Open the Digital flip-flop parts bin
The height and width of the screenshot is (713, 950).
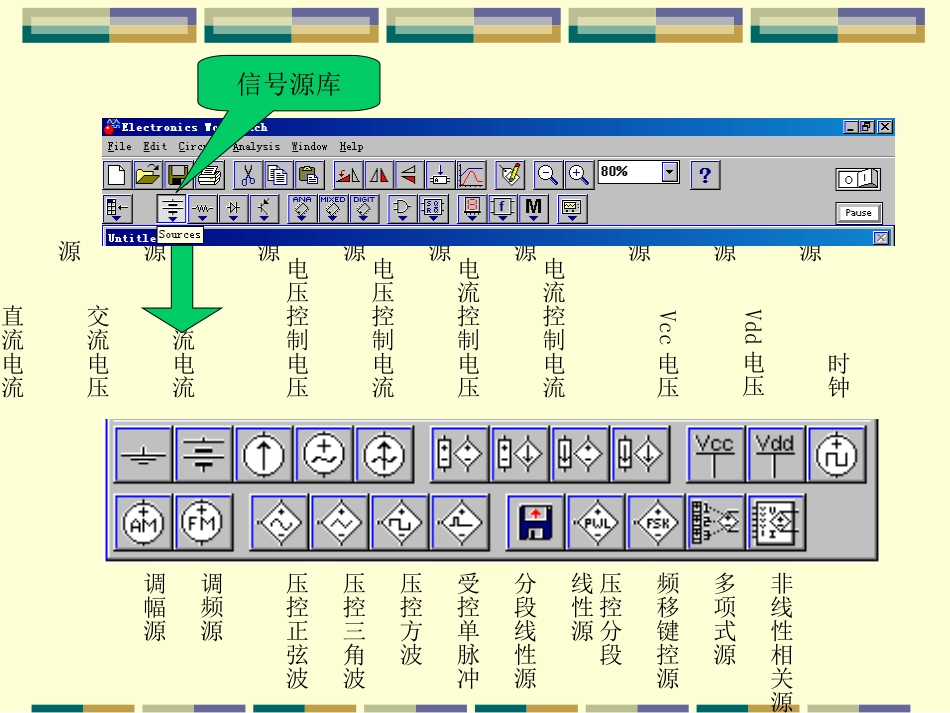(x=433, y=208)
